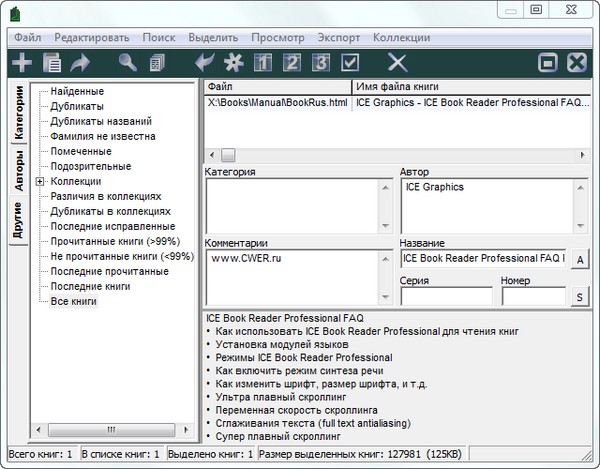Image resolution: width=600 pixels, height=469 pixels.
Task: Click the number 2 toolbar icon
Action: [x=293, y=63]
